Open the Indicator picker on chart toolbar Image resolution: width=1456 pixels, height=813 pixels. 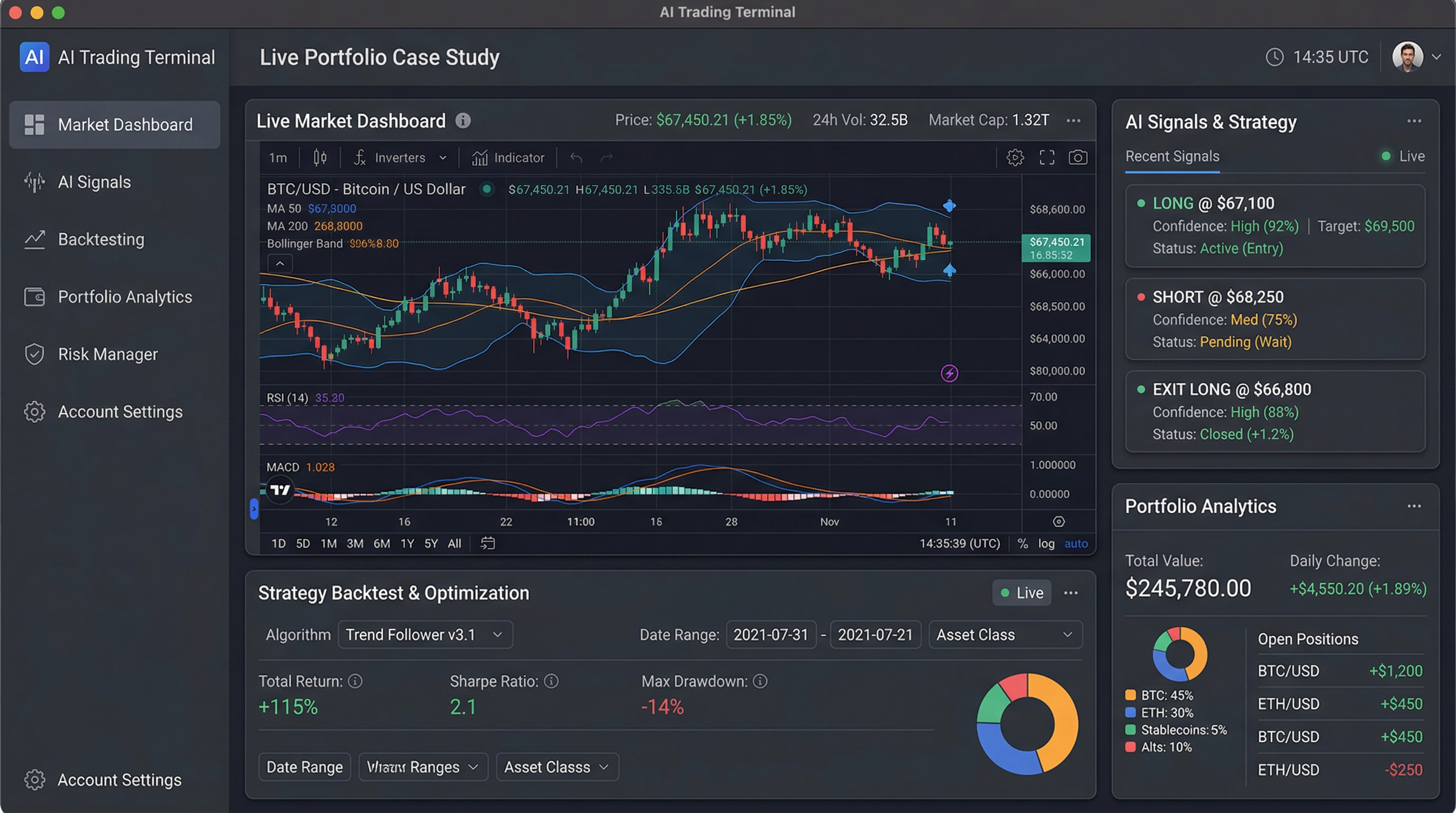click(x=507, y=157)
